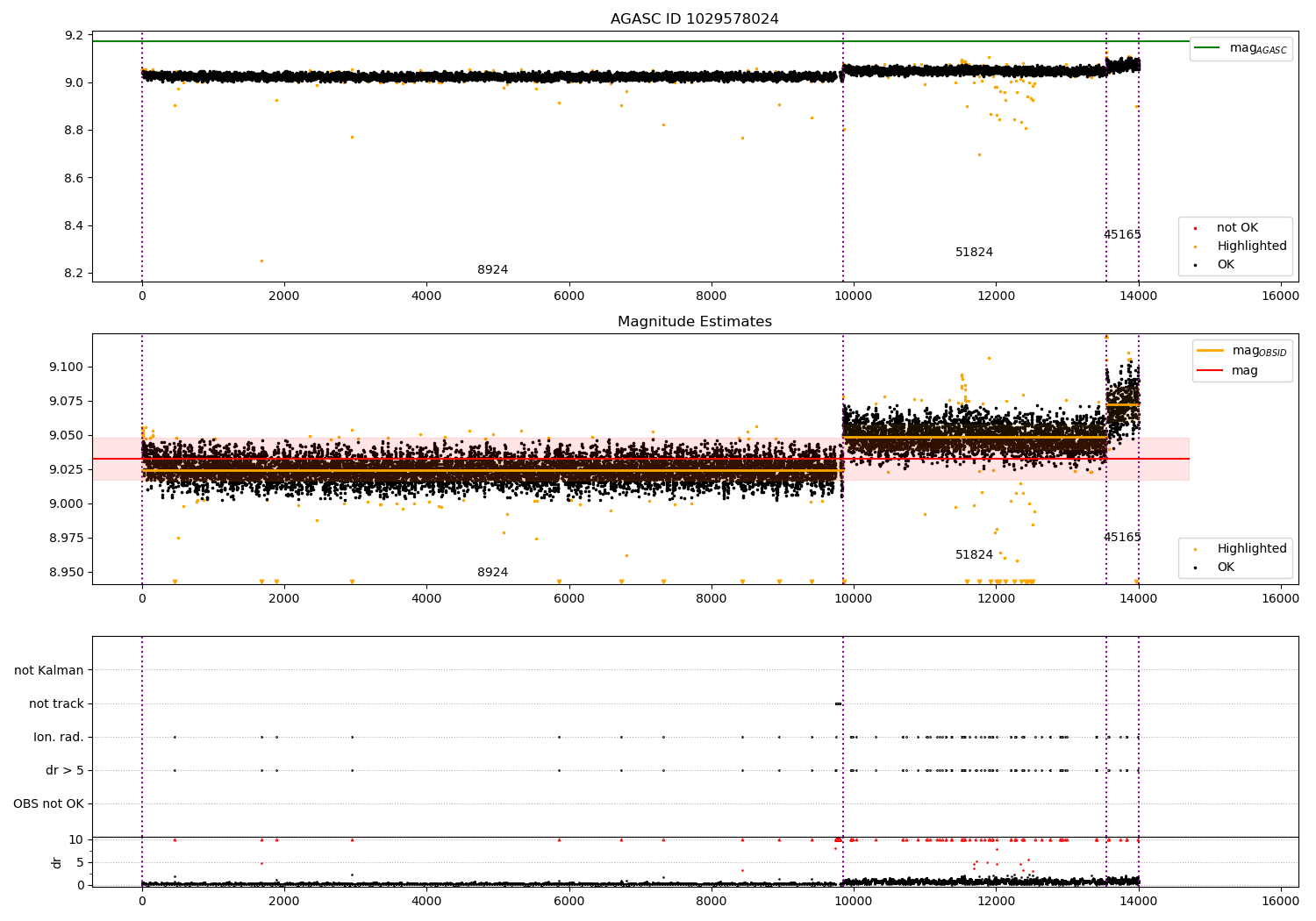Click the AGASC ID 1029578024 plot title
Screen dimensions: 1316x921
[695, 19]
